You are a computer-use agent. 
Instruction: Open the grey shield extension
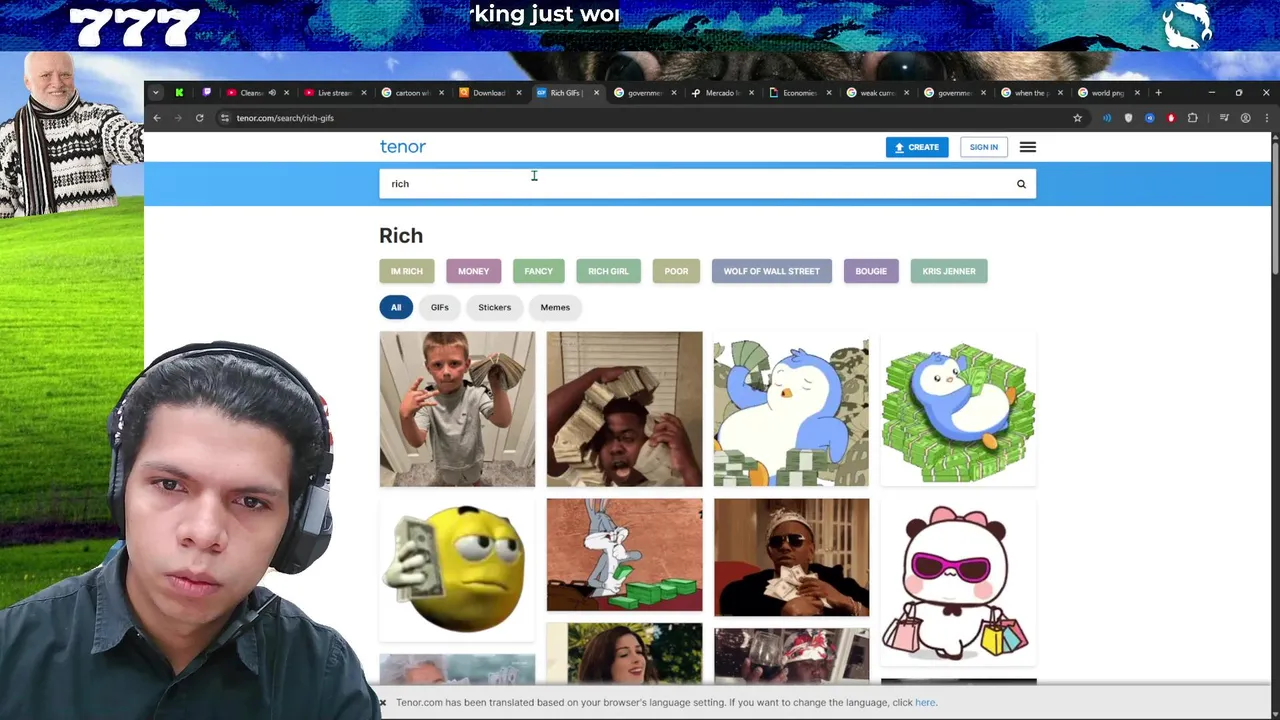click(1128, 118)
